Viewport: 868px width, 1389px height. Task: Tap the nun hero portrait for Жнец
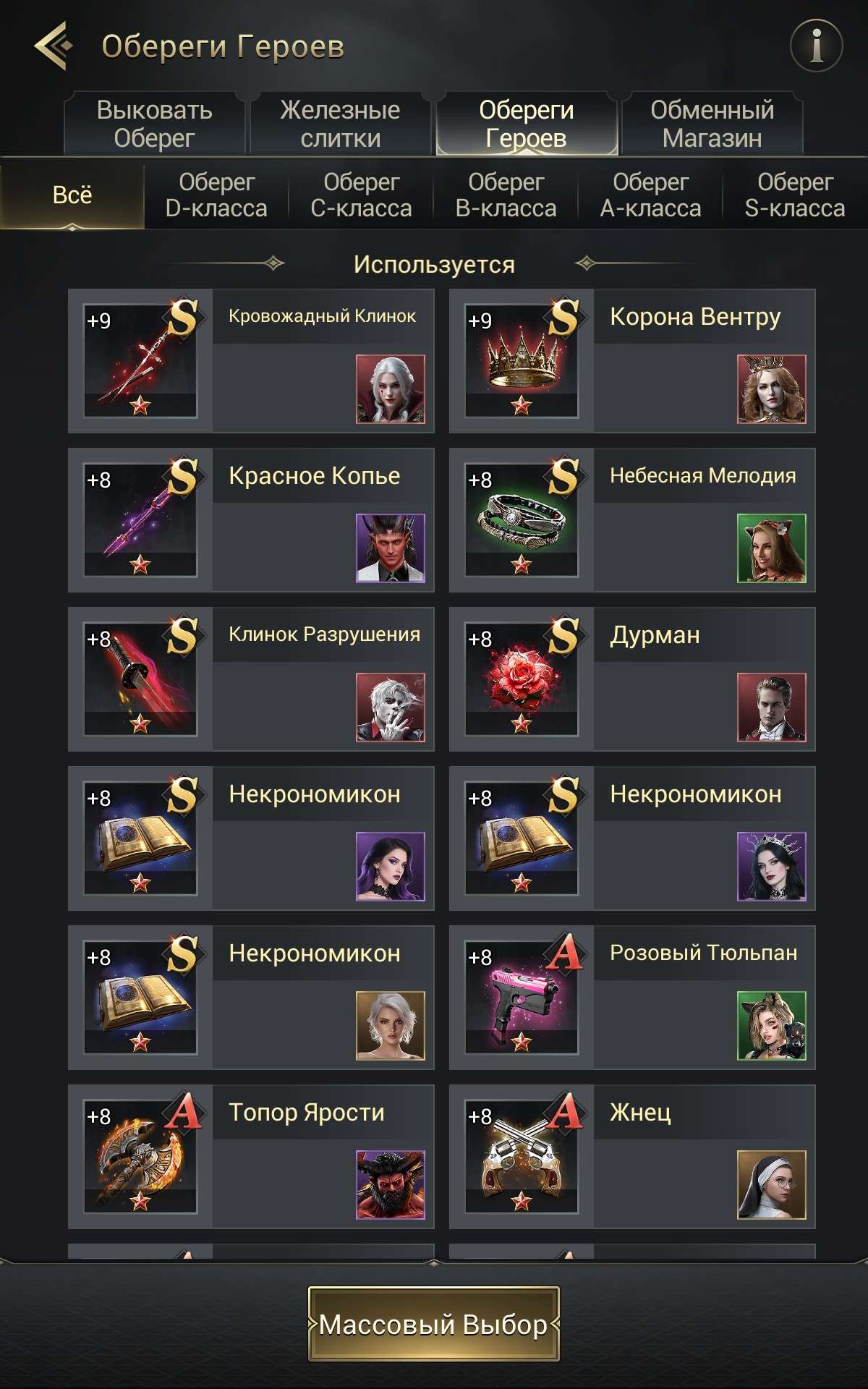(x=772, y=1185)
